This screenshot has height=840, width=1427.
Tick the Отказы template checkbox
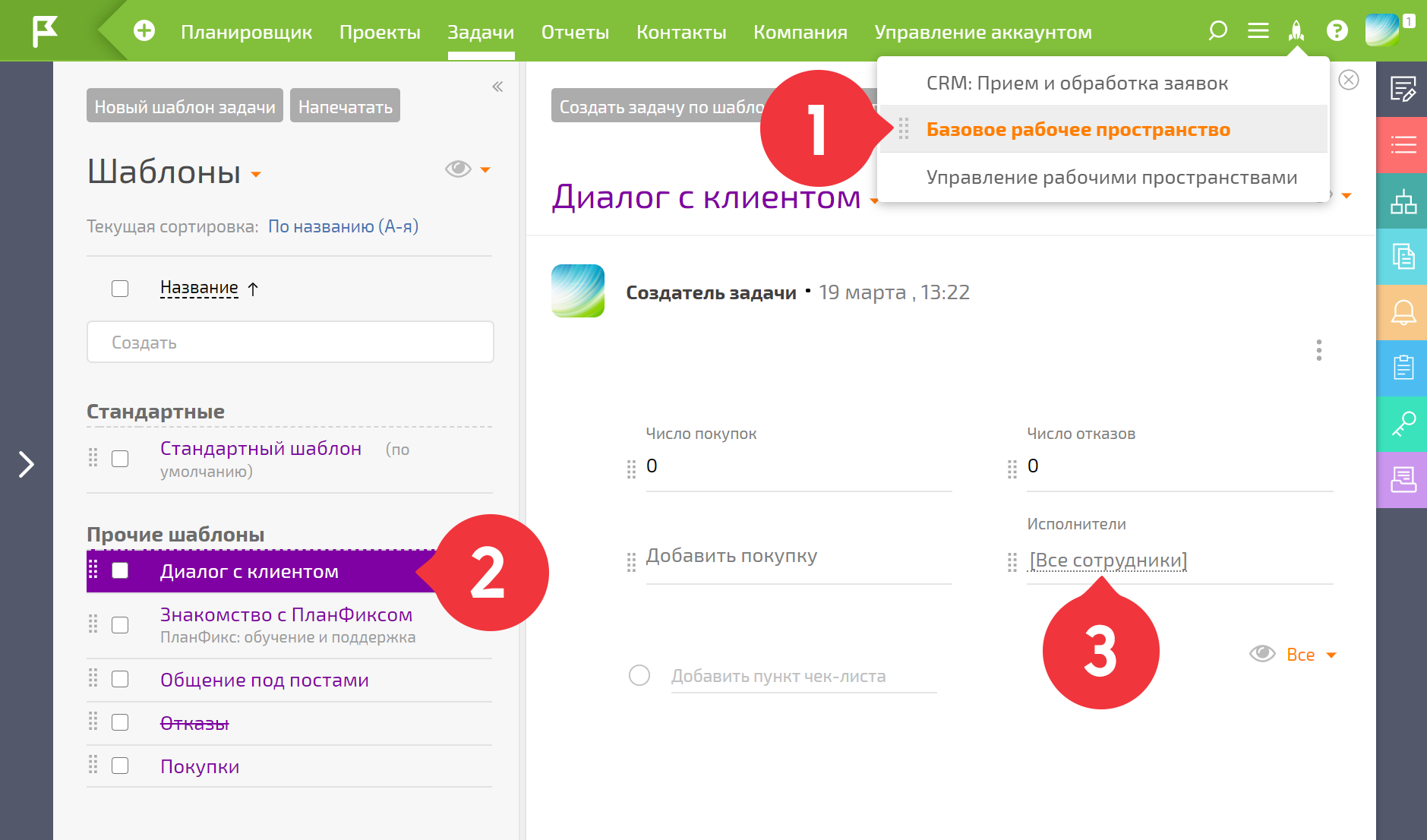coord(120,722)
